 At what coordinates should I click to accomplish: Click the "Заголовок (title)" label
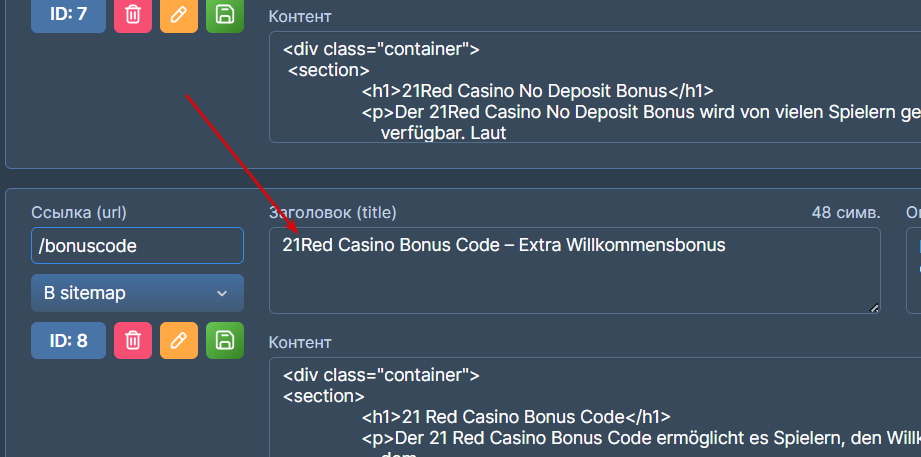[x=333, y=212]
